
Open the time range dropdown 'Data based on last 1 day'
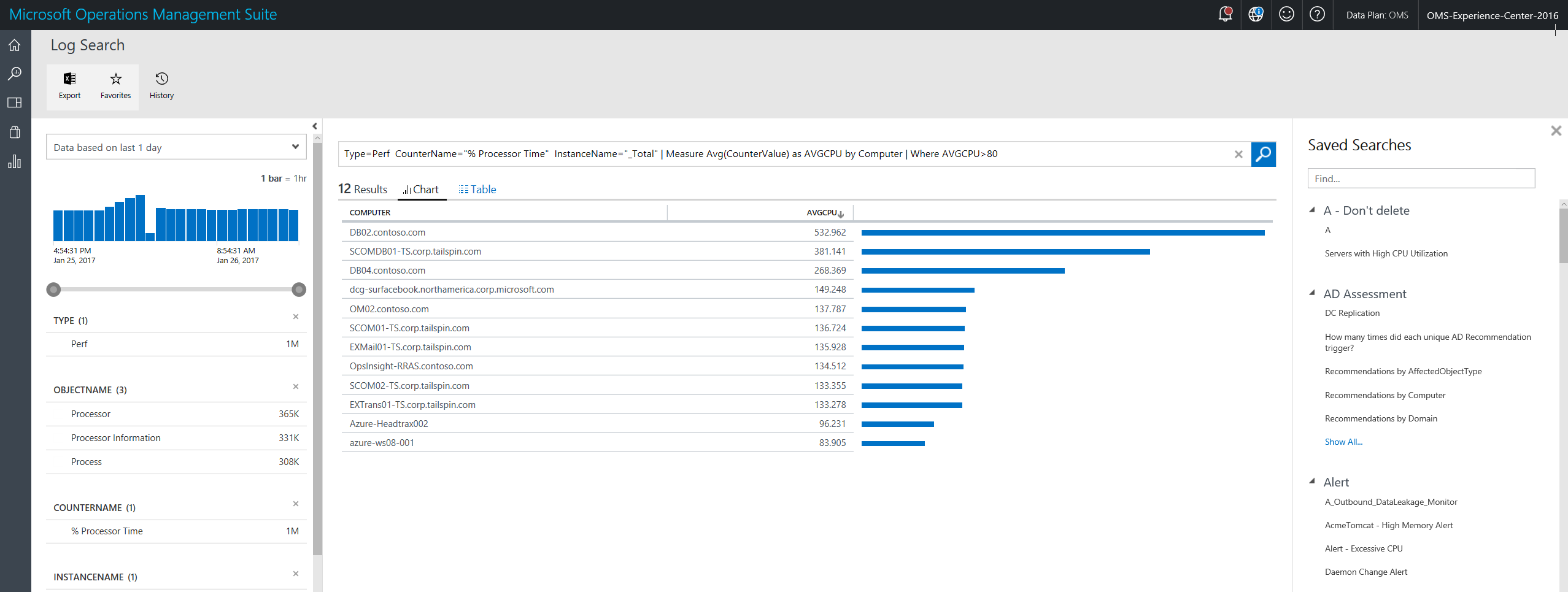pos(176,147)
